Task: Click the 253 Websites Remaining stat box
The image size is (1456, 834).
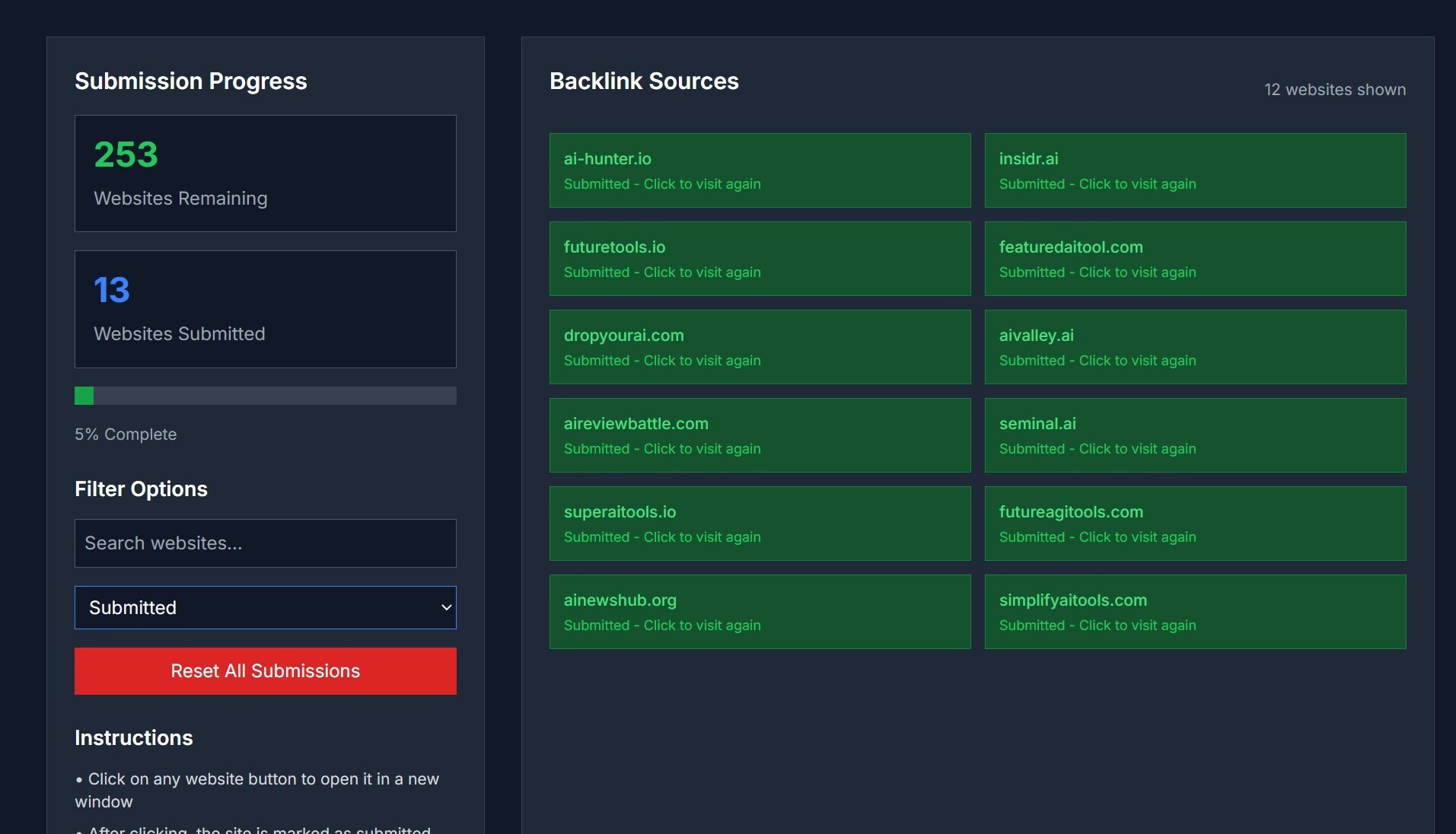Action: (265, 173)
